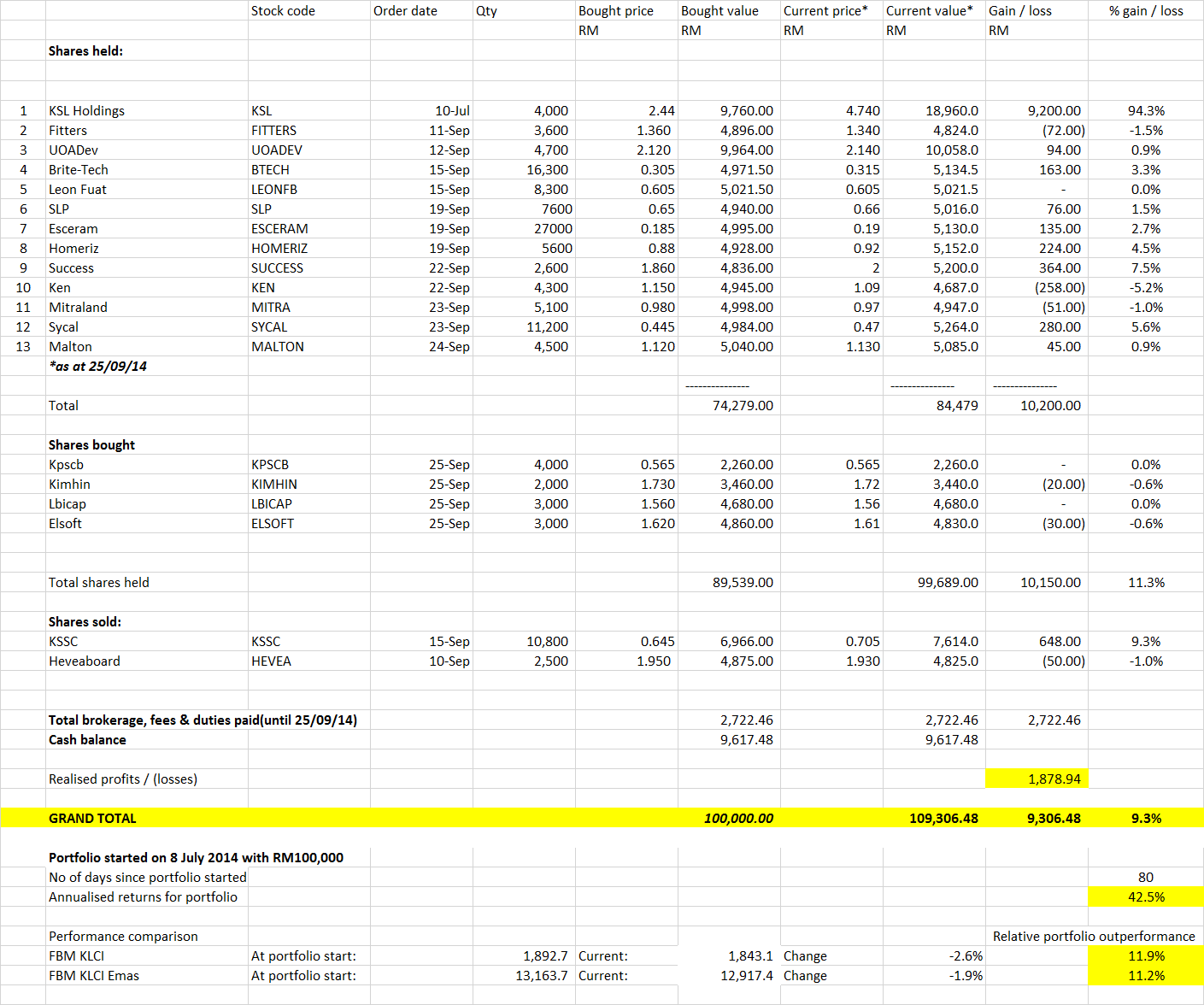Click the days count 80 cell
1204x1005 pixels.
coord(1146,878)
